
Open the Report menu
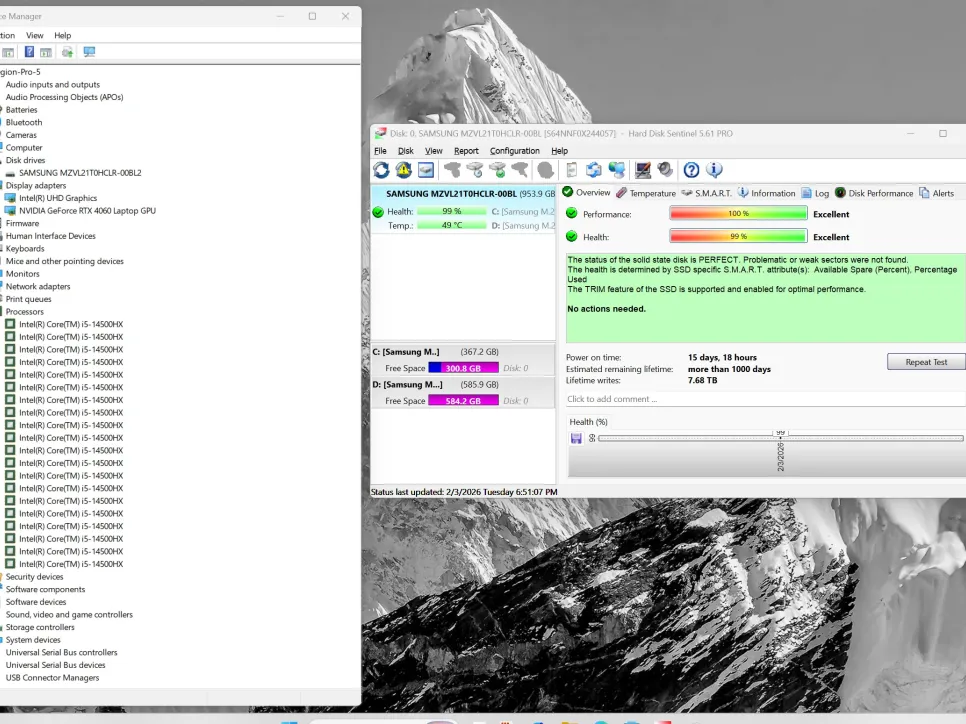click(x=466, y=151)
